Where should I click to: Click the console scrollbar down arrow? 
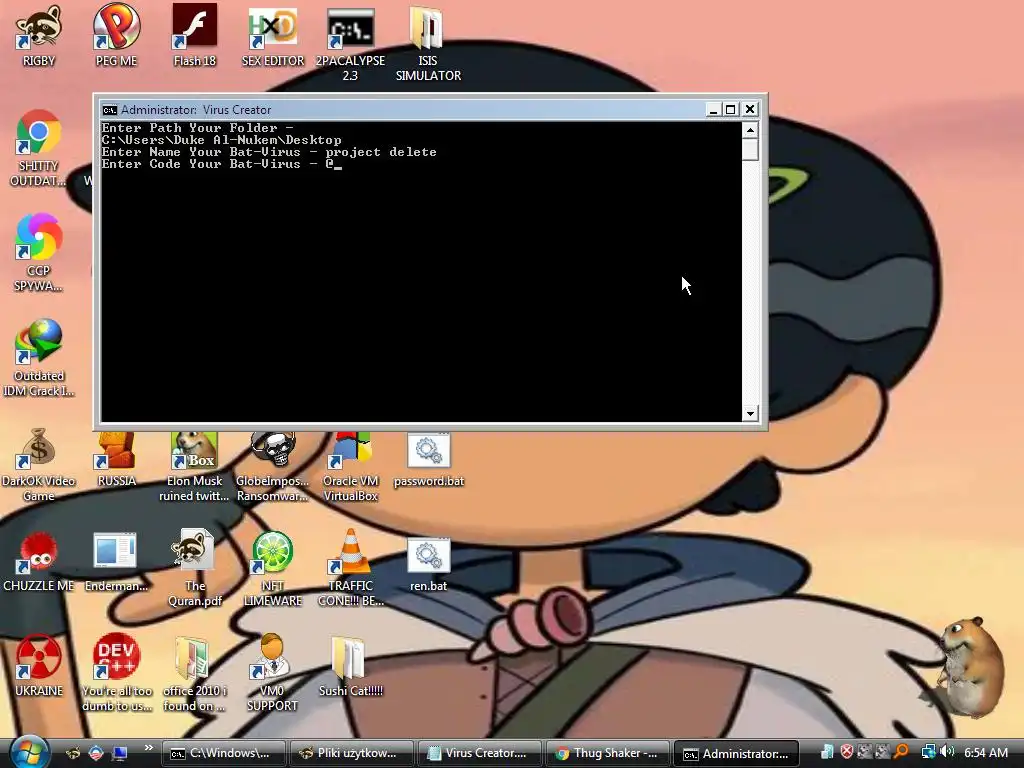click(750, 413)
